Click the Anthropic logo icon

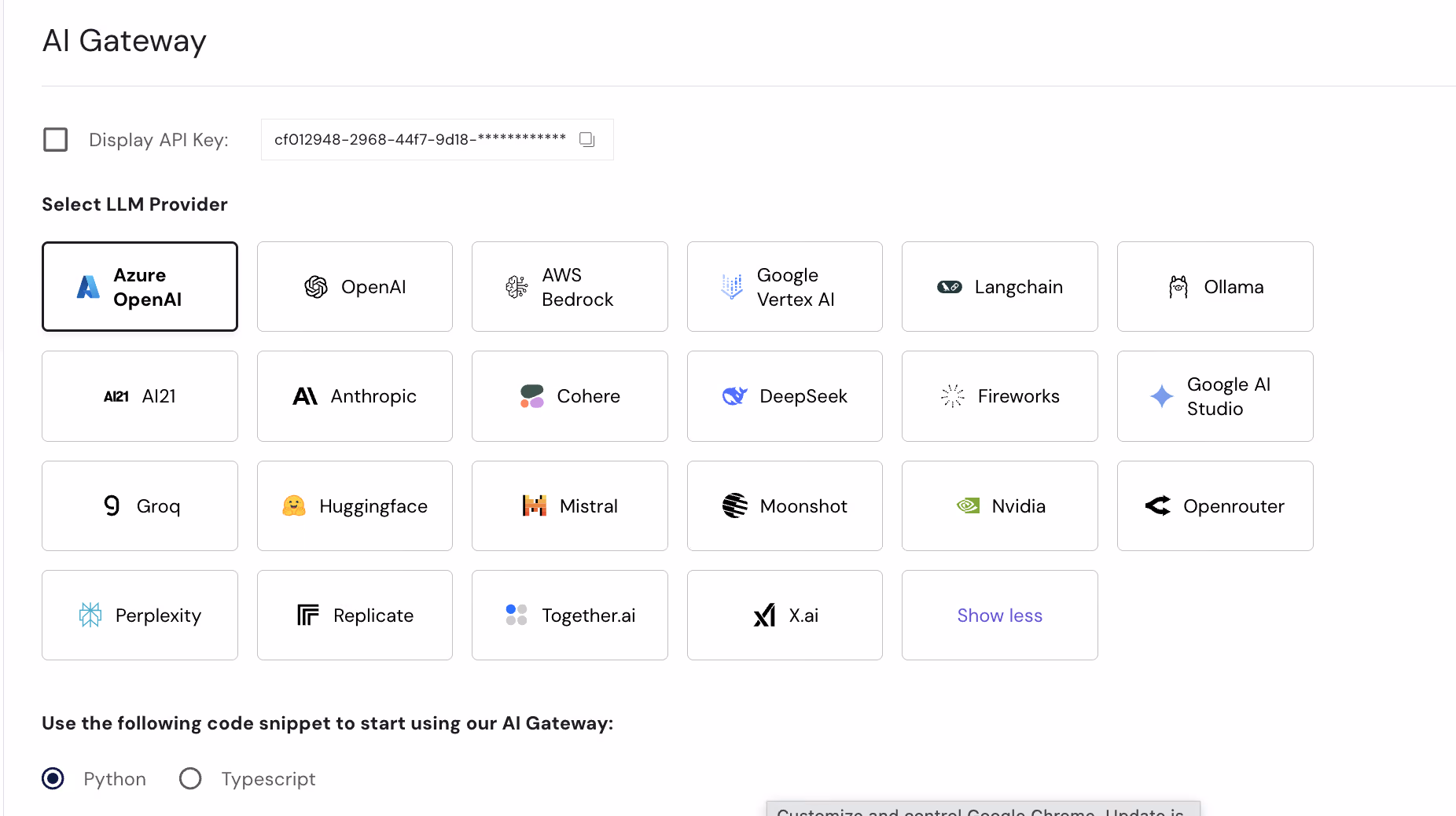(x=305, y=396)
